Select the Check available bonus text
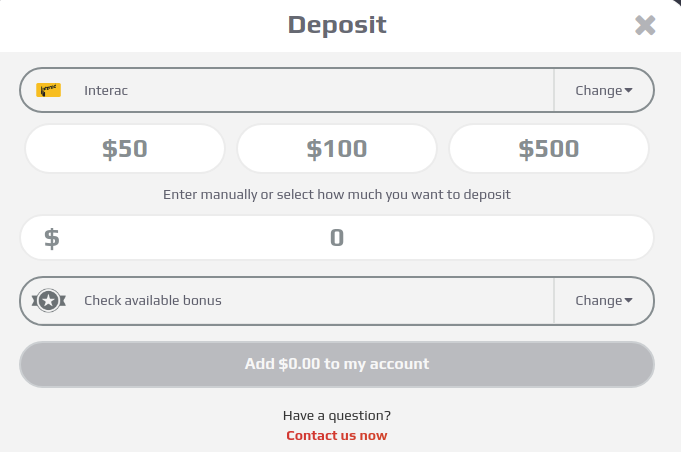Viewport: 681px width, 452px height. click(x=153, y=300)
